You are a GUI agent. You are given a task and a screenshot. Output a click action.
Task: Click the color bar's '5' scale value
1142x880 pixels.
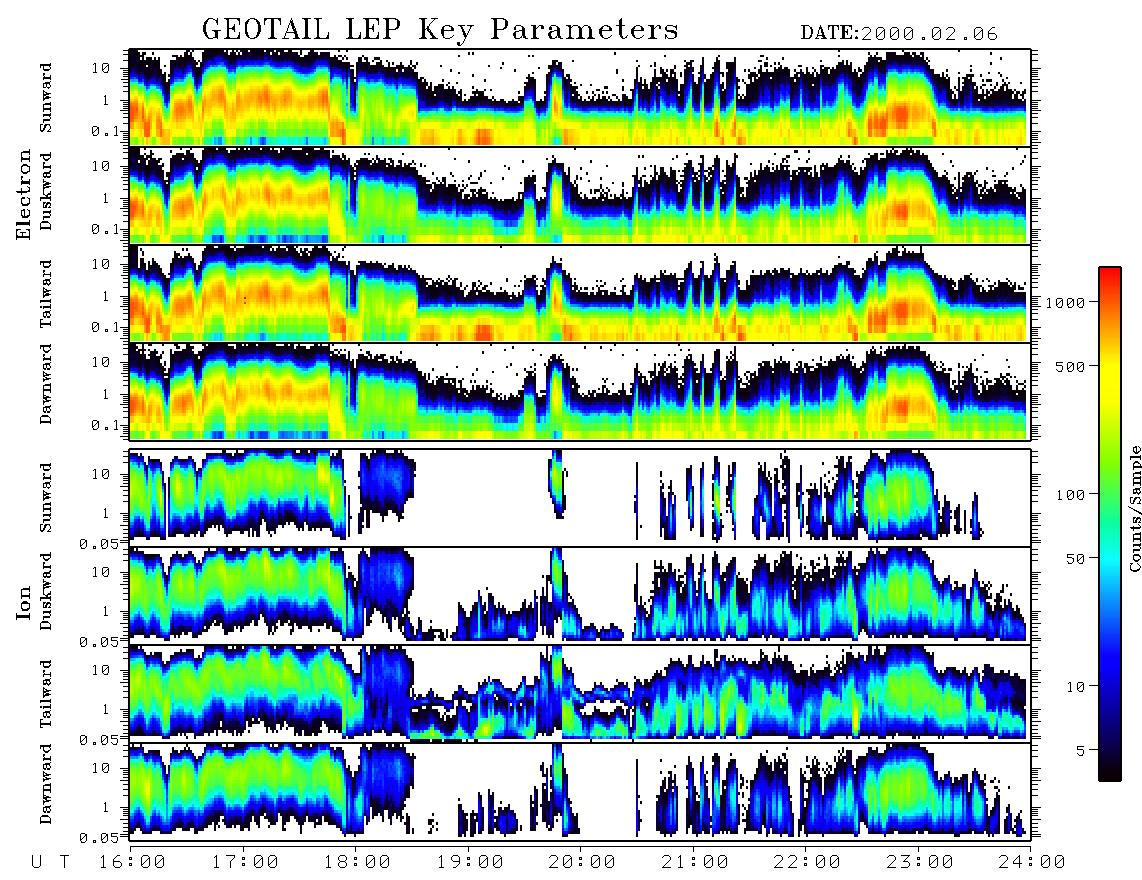(x=1081, y=750)
